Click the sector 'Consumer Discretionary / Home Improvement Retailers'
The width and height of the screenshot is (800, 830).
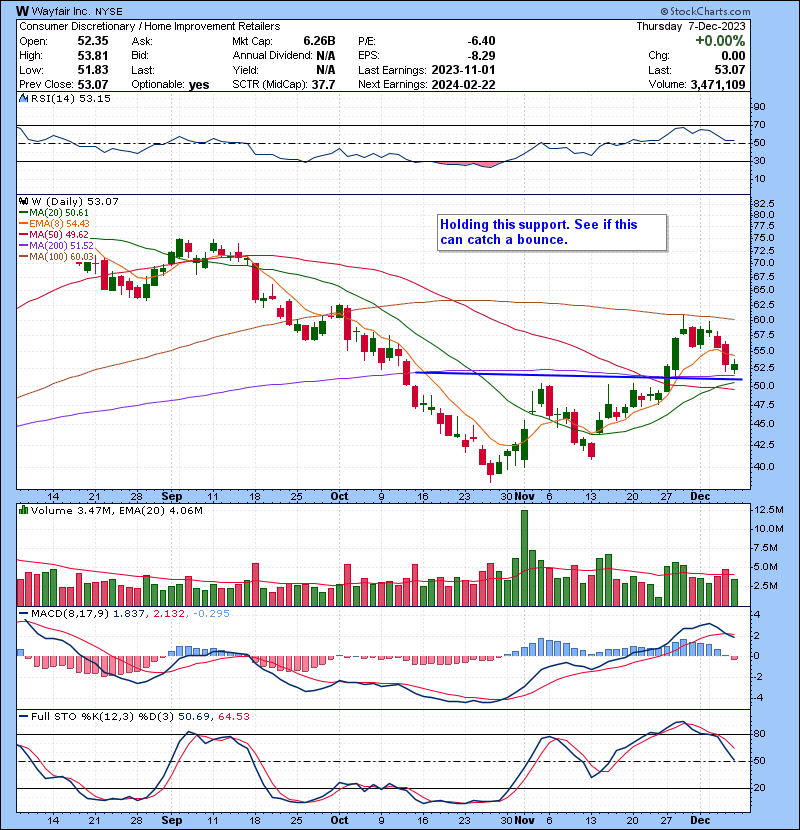[150, 26]
